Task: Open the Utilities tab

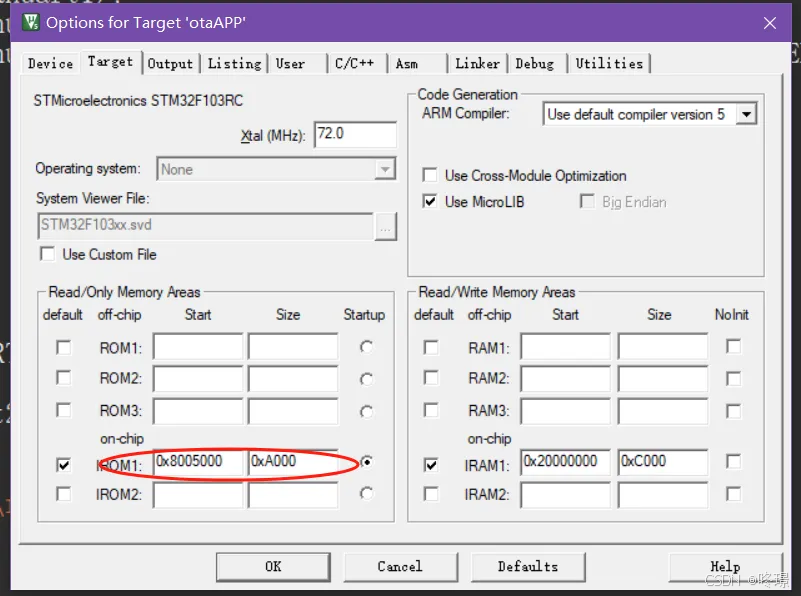Action: point(609,64)
